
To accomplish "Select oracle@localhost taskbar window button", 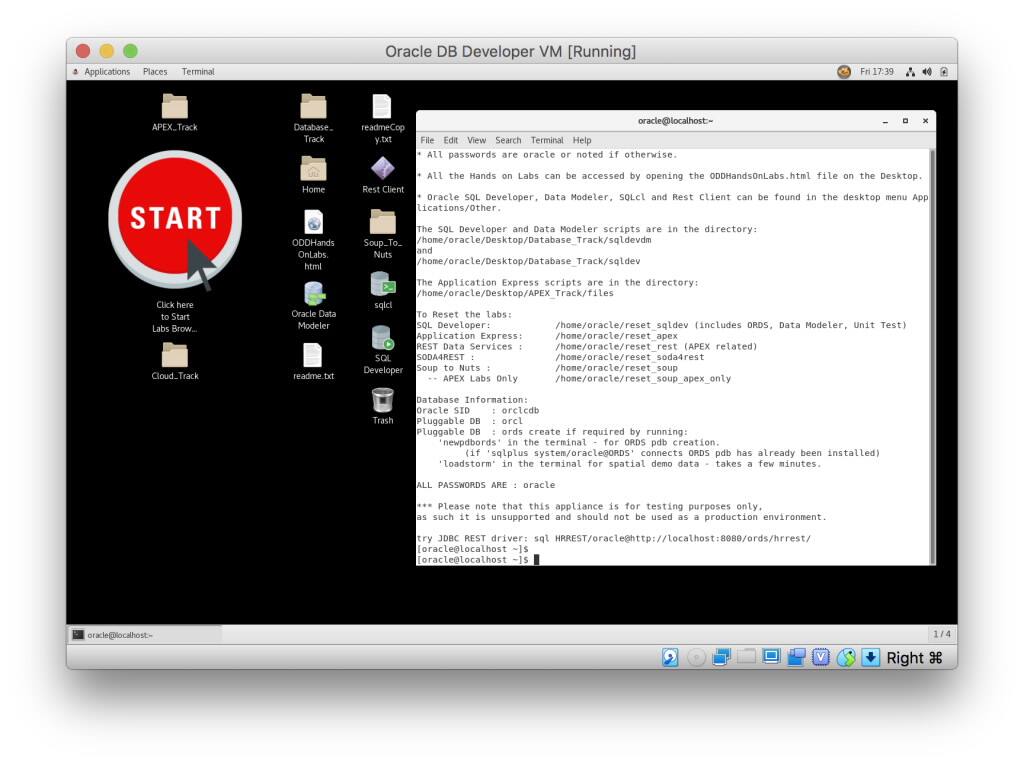I will tap(145, 635).
